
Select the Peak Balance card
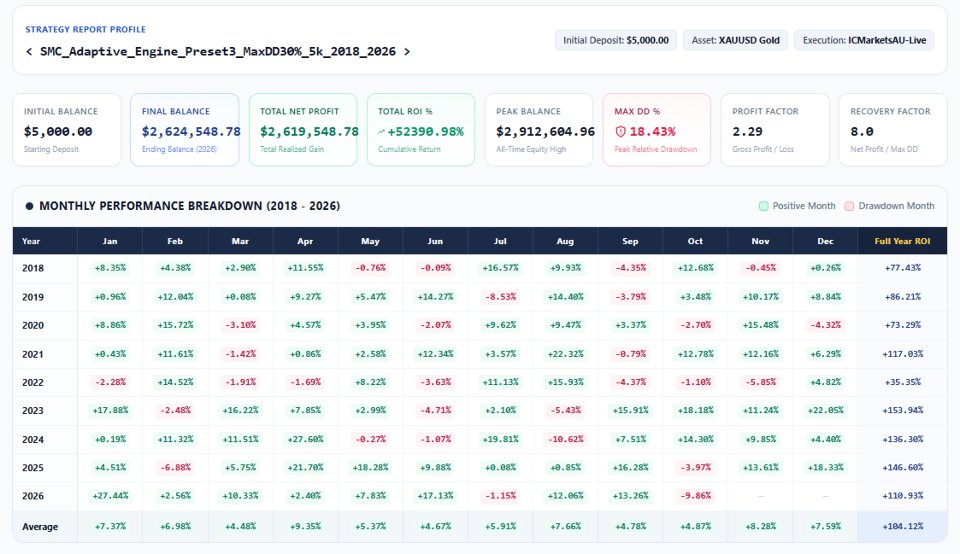pyautogui.click(x=539, y=130)
